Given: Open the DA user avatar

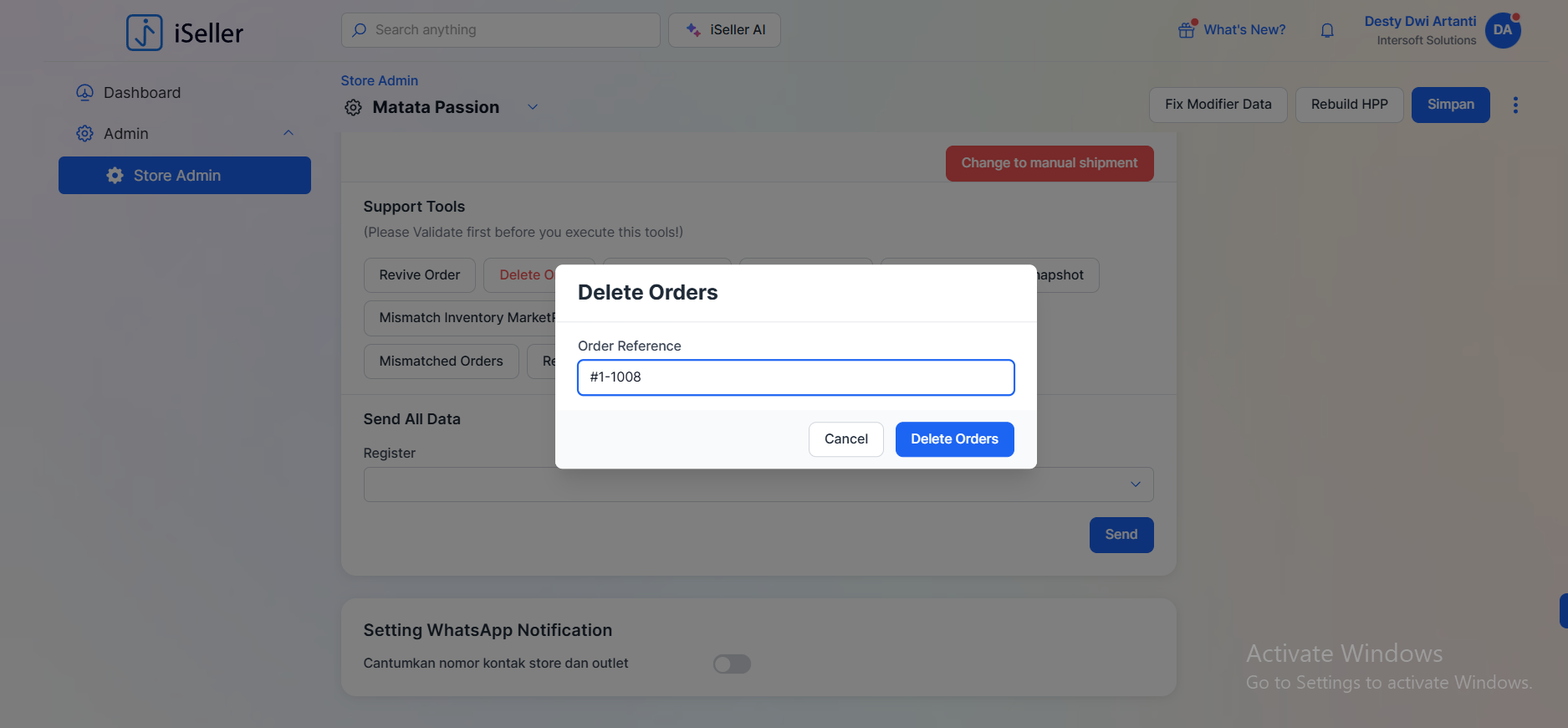Looking at the screenshot, I should (x=1503, y=31).
